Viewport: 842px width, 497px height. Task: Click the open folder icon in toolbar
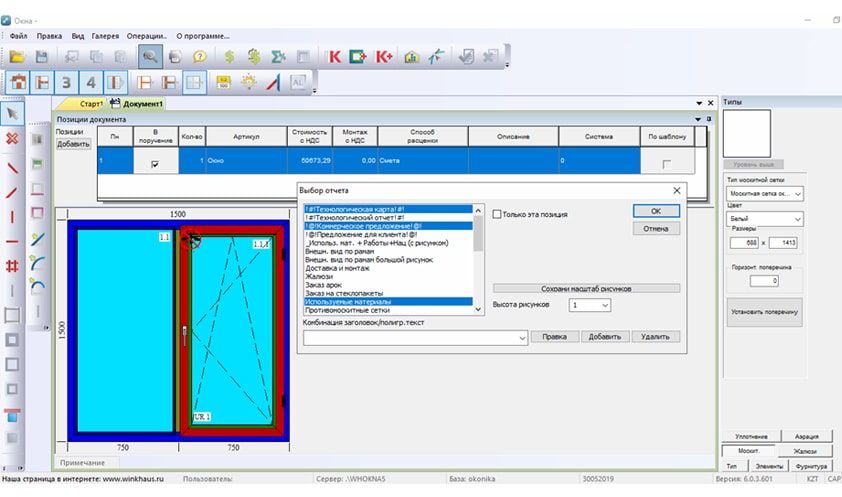tap(17, 57)
